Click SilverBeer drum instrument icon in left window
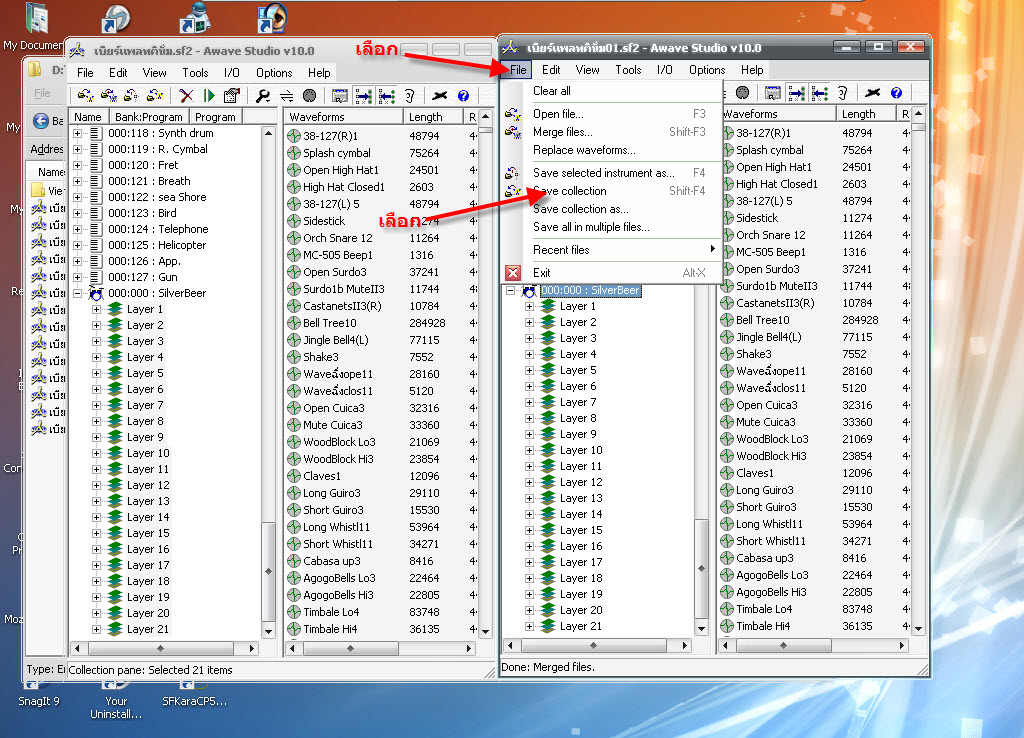The width and height of the screenshot is (1024, 738). pos(95,293)
